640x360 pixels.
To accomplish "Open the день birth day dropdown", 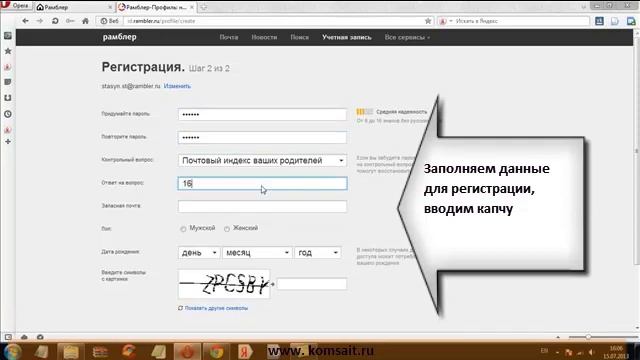I will [199, 253].
